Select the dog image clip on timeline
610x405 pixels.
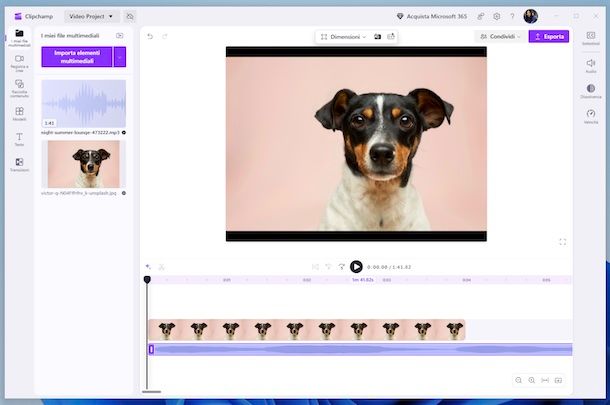307,330
